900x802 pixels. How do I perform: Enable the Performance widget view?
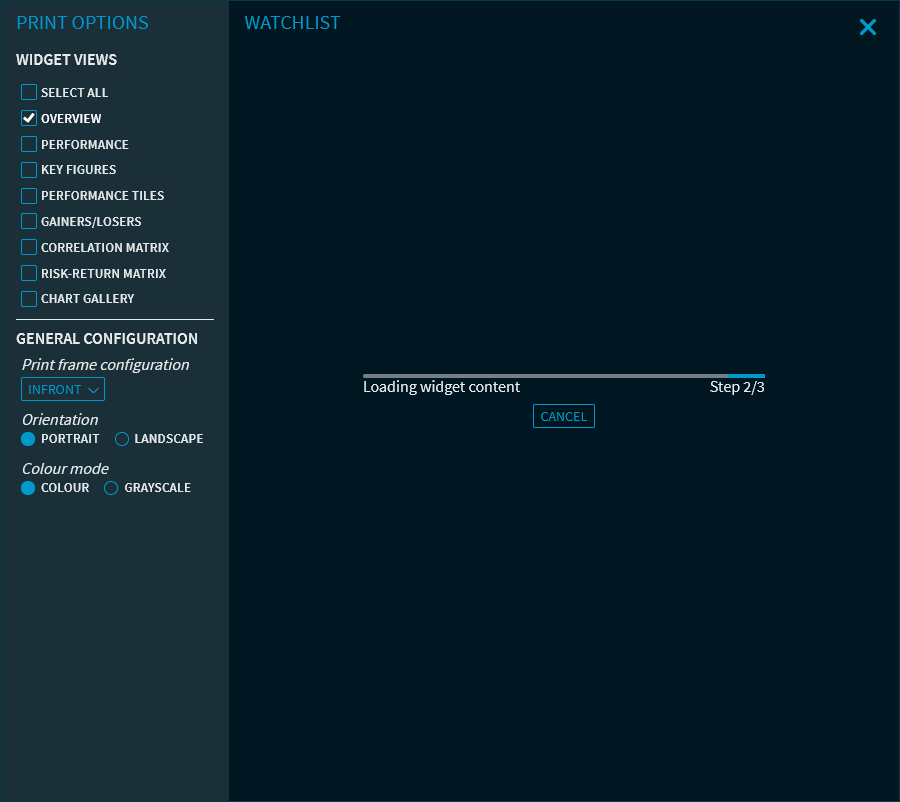(29, 145)
